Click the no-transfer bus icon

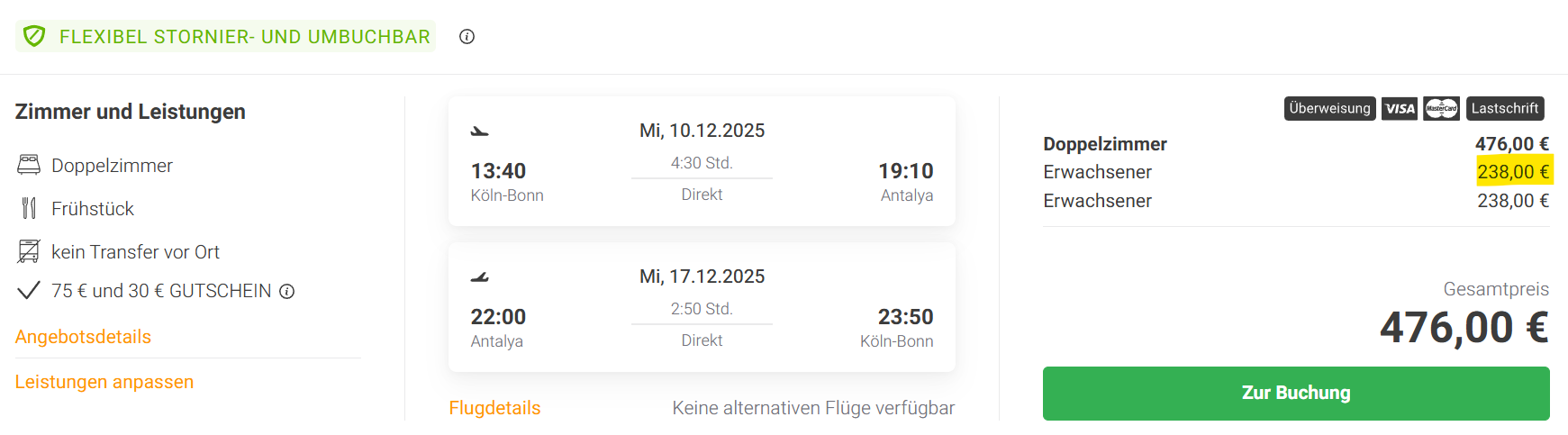(x=29, y=251)
